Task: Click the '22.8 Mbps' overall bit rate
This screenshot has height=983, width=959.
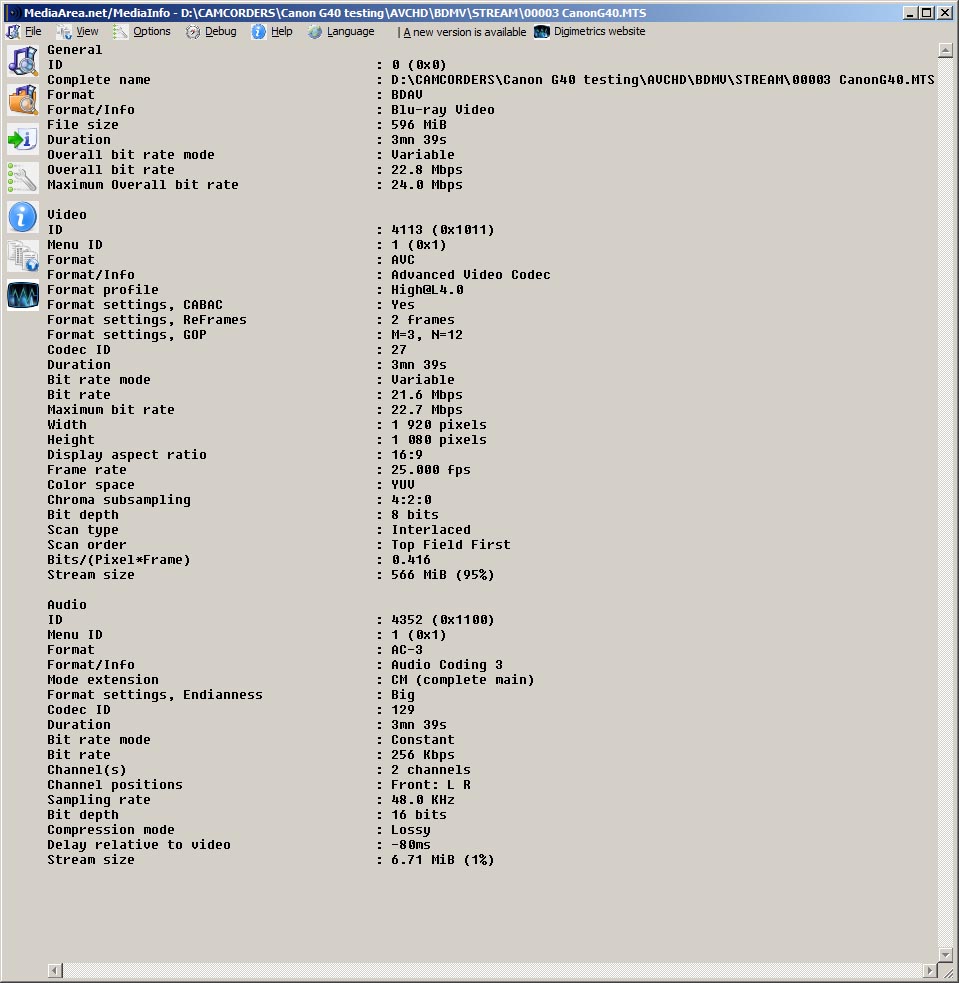Action: tap(427, 170)
